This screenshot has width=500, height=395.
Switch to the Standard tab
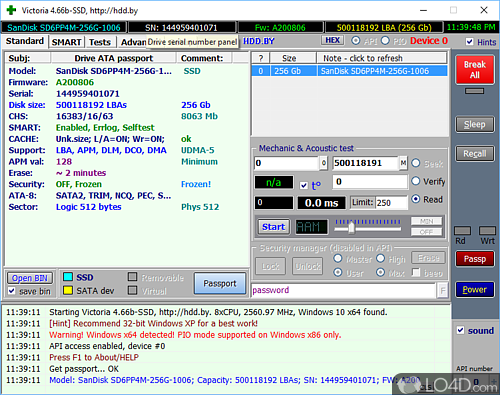tap(24, 41)
